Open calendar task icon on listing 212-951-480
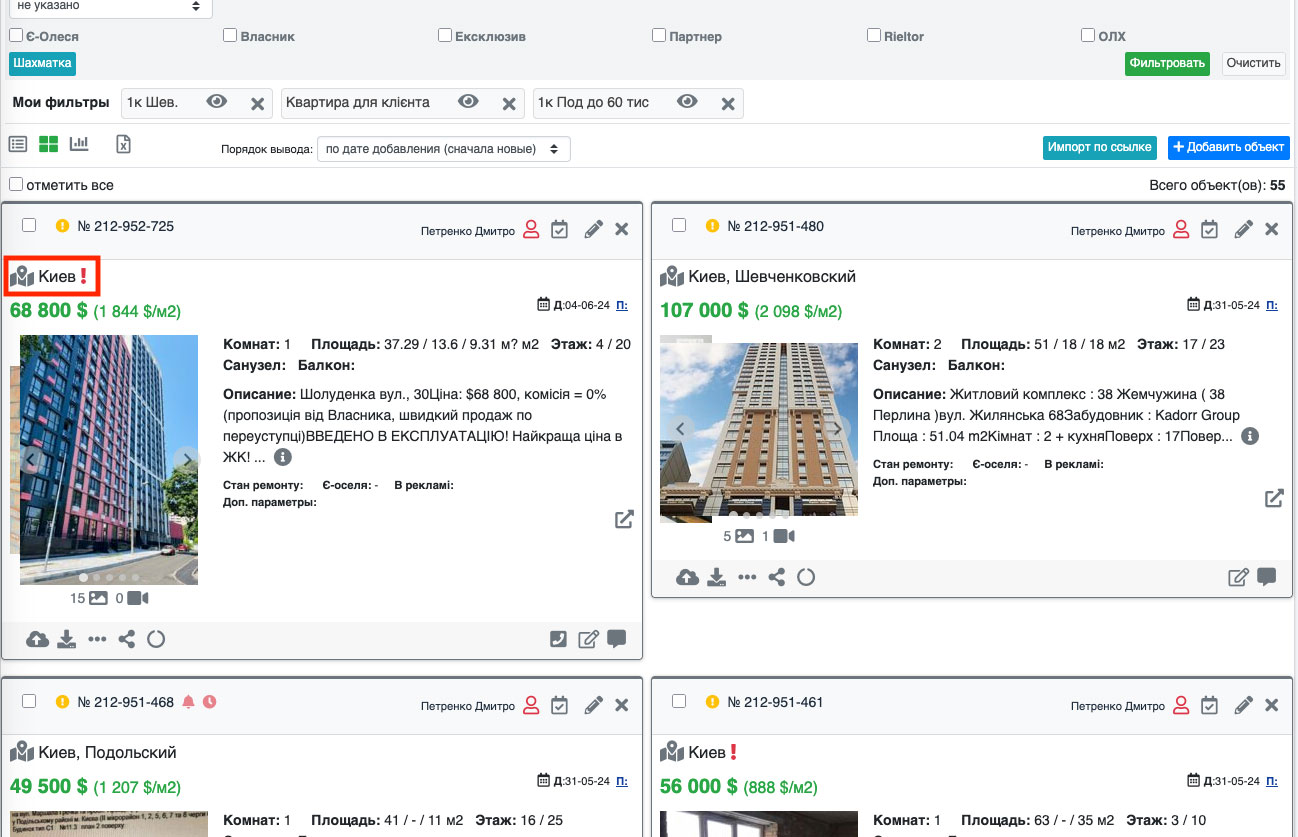 click(x=1209, y=229)
